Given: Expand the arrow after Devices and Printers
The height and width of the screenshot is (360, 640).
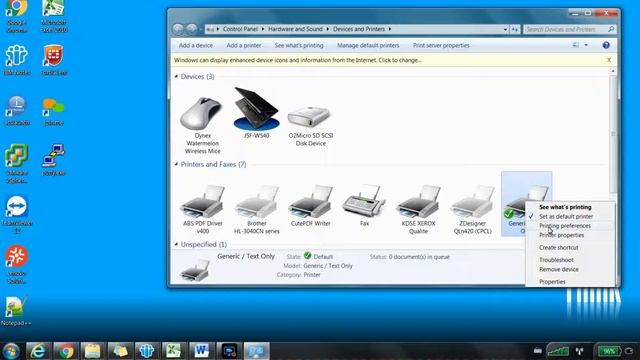Looking at the screenshot, I should tap(390, 29).
